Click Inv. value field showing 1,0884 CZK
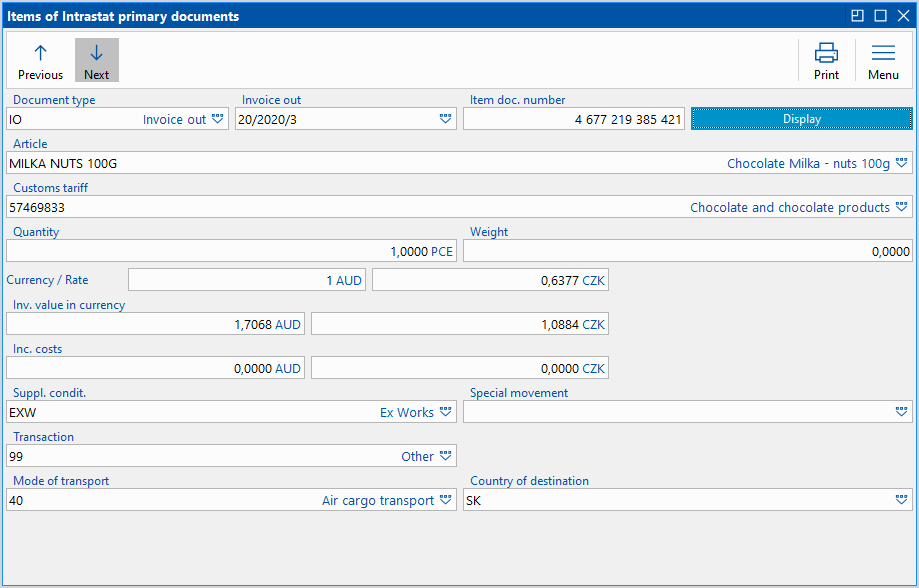This screenshot has width=919, height=588. click(460, 324)
